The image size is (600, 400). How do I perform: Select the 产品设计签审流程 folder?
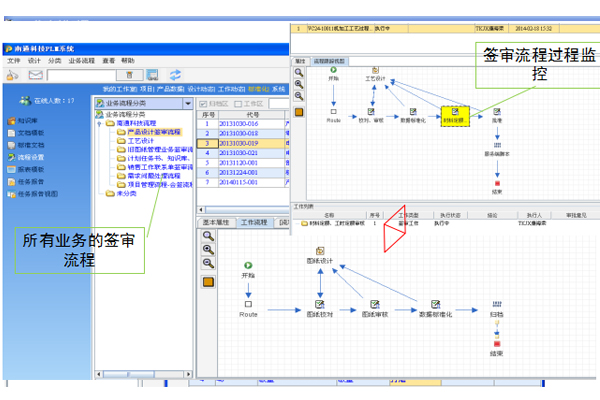point(153,132)
